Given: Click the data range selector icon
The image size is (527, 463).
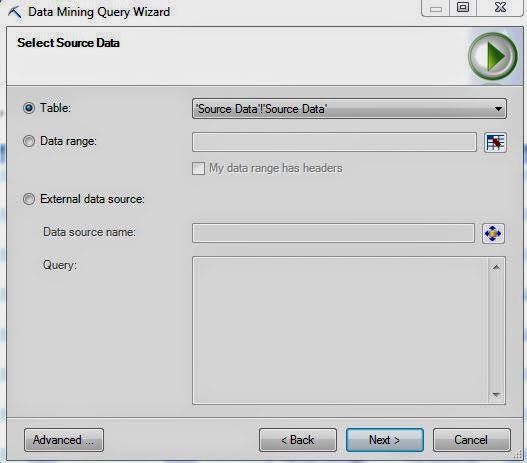Looking at the screenshot, I should (495, 142).
